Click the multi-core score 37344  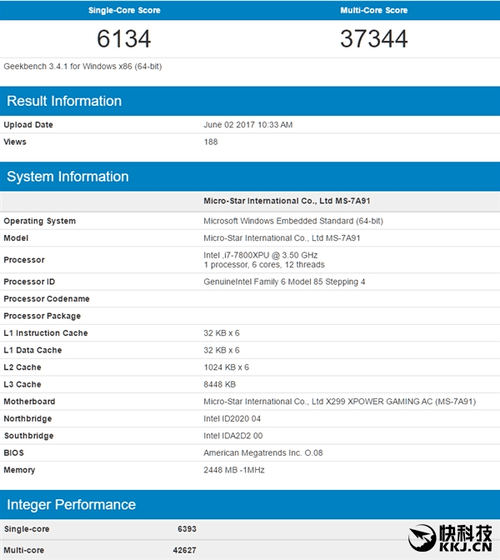(x=374, y=39)
